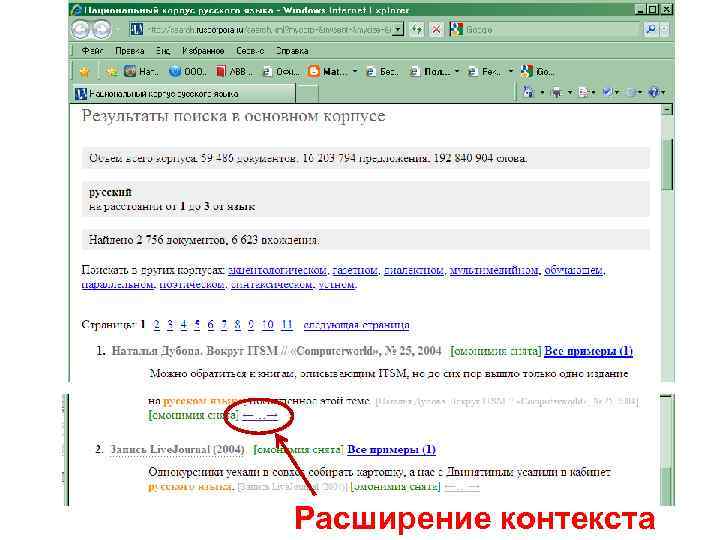Go to results page 10
This screenshot has height=540, width=720.
267,325
